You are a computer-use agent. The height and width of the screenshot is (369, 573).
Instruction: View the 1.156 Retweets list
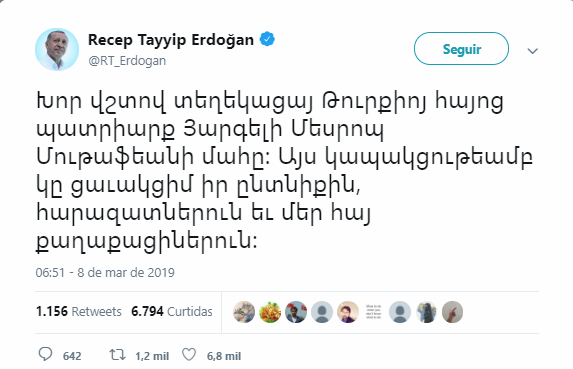tap(79, 312)
